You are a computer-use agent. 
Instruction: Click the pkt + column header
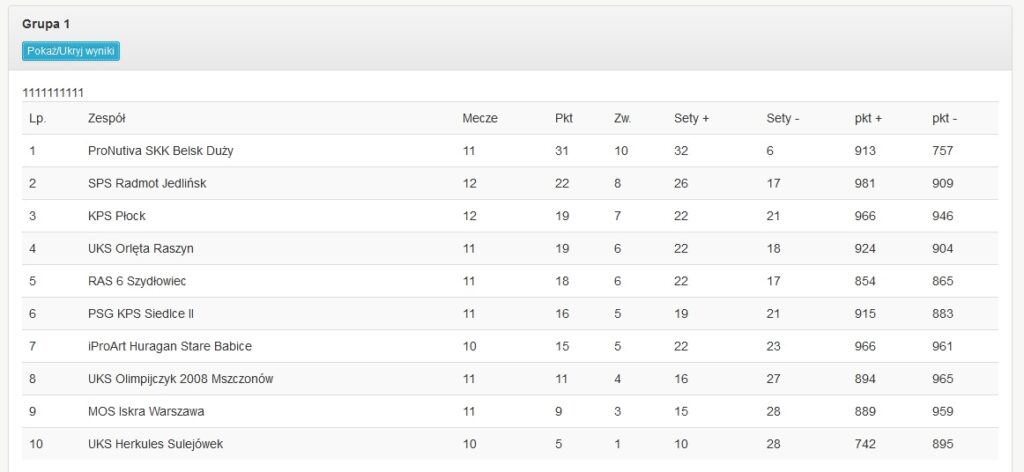[x=868, y=118]
